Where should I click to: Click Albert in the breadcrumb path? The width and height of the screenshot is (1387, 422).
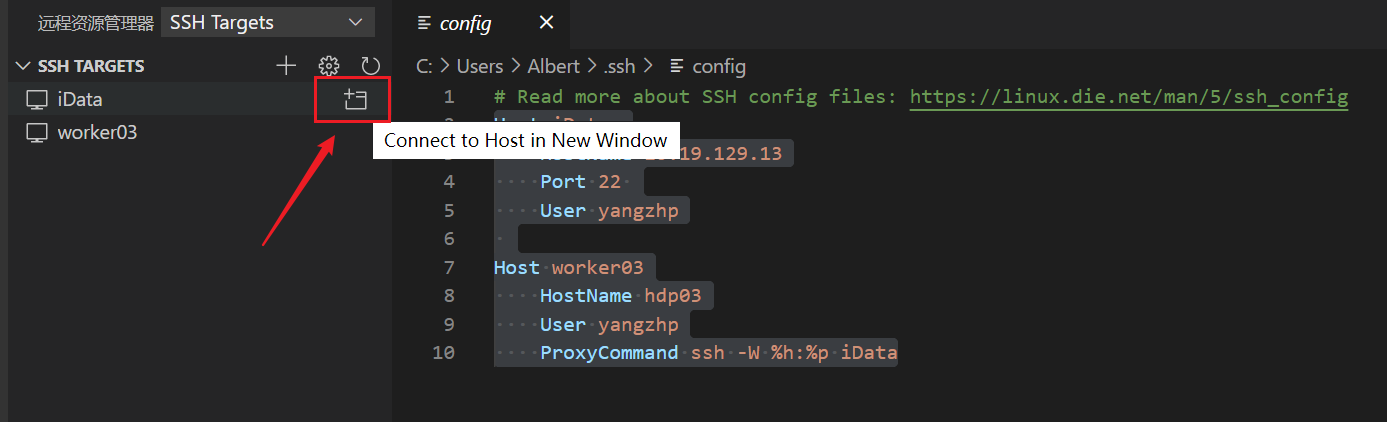pyautogui.click(x=554, y=66)
